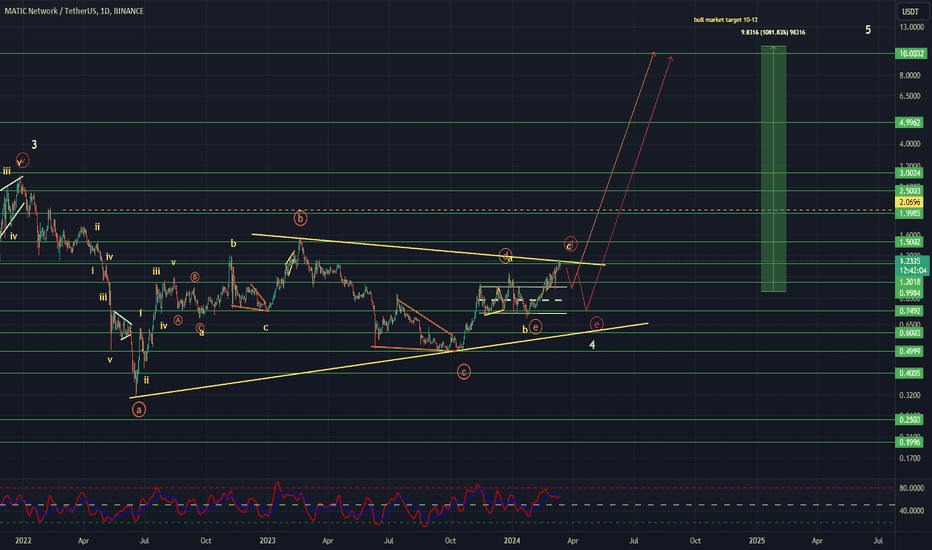The image size is (932, 550).
Task: Select the 1.2018 price level label
Action: point(911,282)
